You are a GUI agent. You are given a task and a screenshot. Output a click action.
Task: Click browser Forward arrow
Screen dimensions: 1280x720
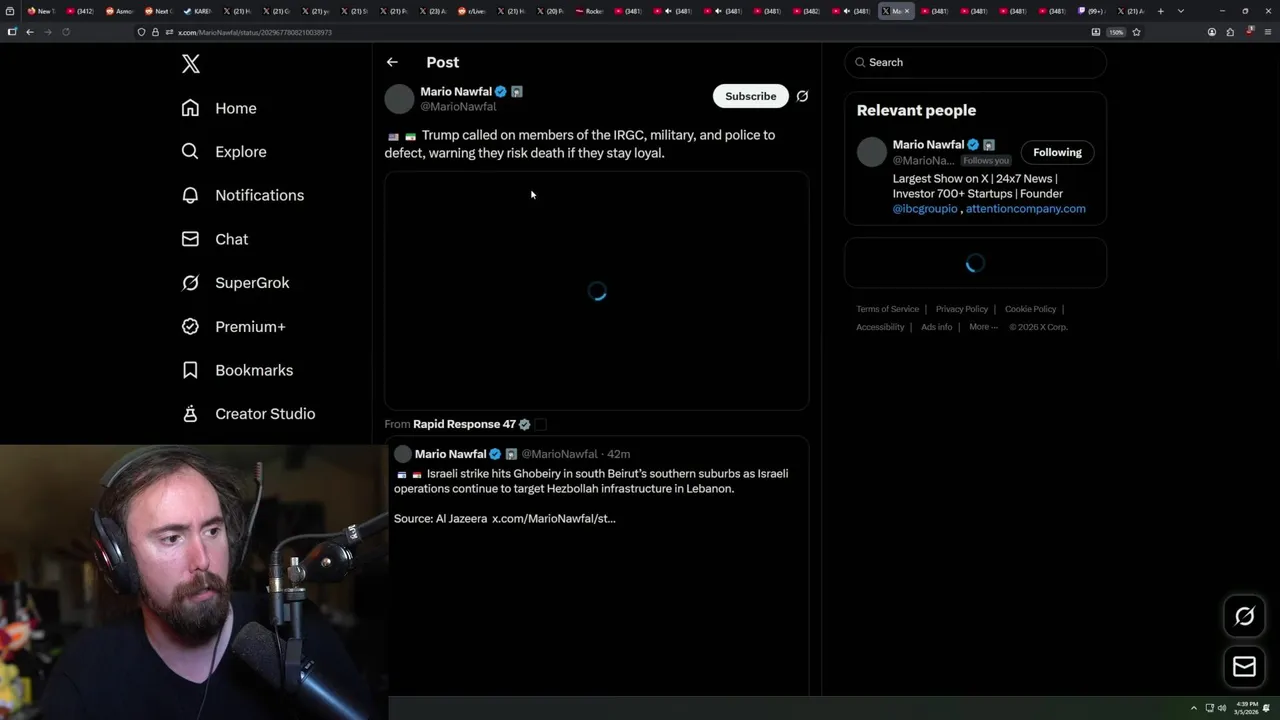pyautogui.click(x=47, y=32)
